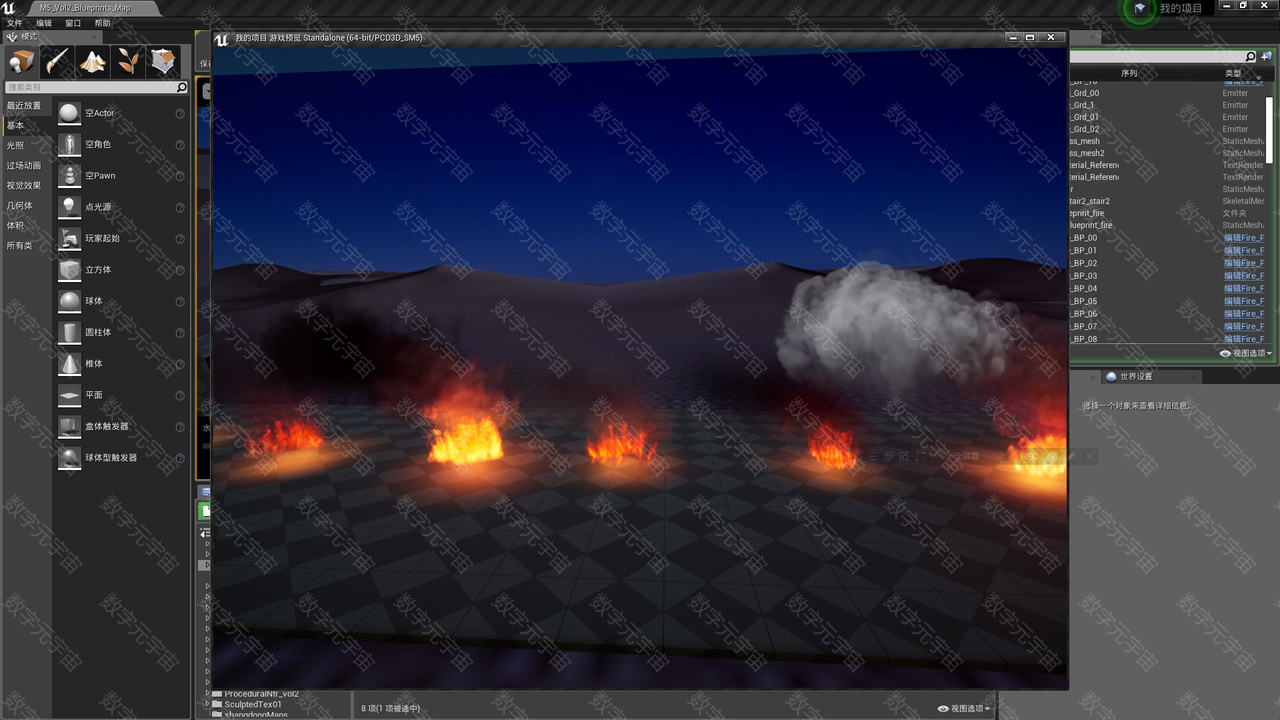Select the Place mode cube icon

22,62
